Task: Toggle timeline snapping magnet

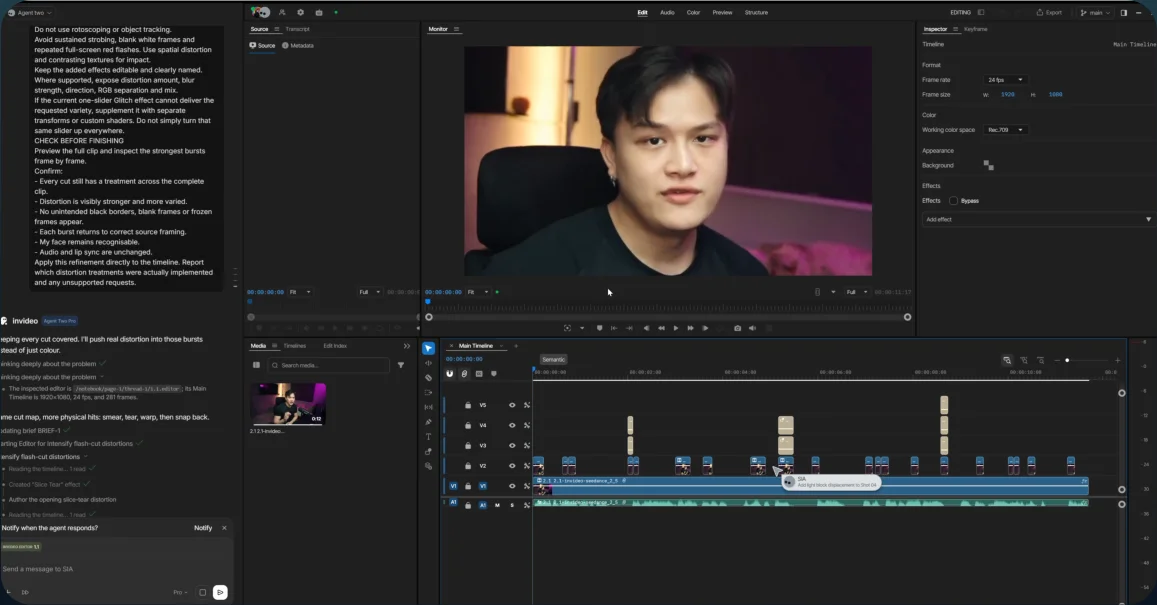Action: [x=449, y=374]
